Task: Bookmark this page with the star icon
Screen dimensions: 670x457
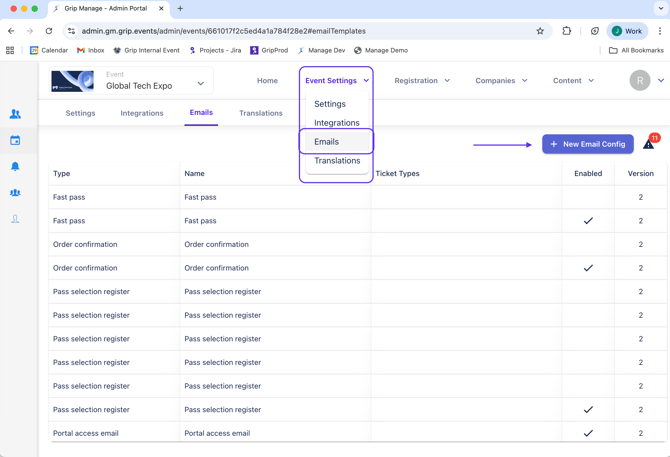Action: pyautogui.click(x=540, y=31)
